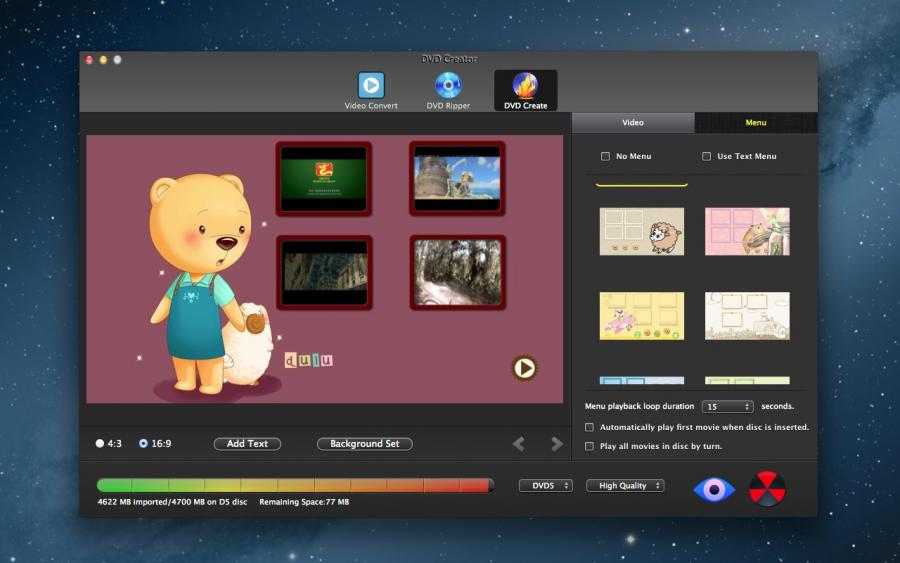Toggle automatically play first movie option
The width and height of the screenshot is (900, 563).
coord(589,427)
